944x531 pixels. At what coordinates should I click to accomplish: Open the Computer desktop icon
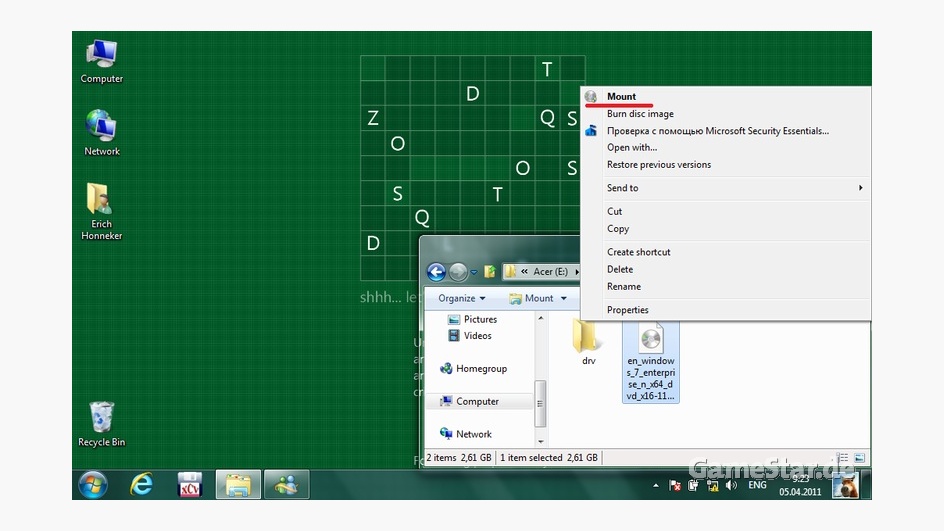102,60
